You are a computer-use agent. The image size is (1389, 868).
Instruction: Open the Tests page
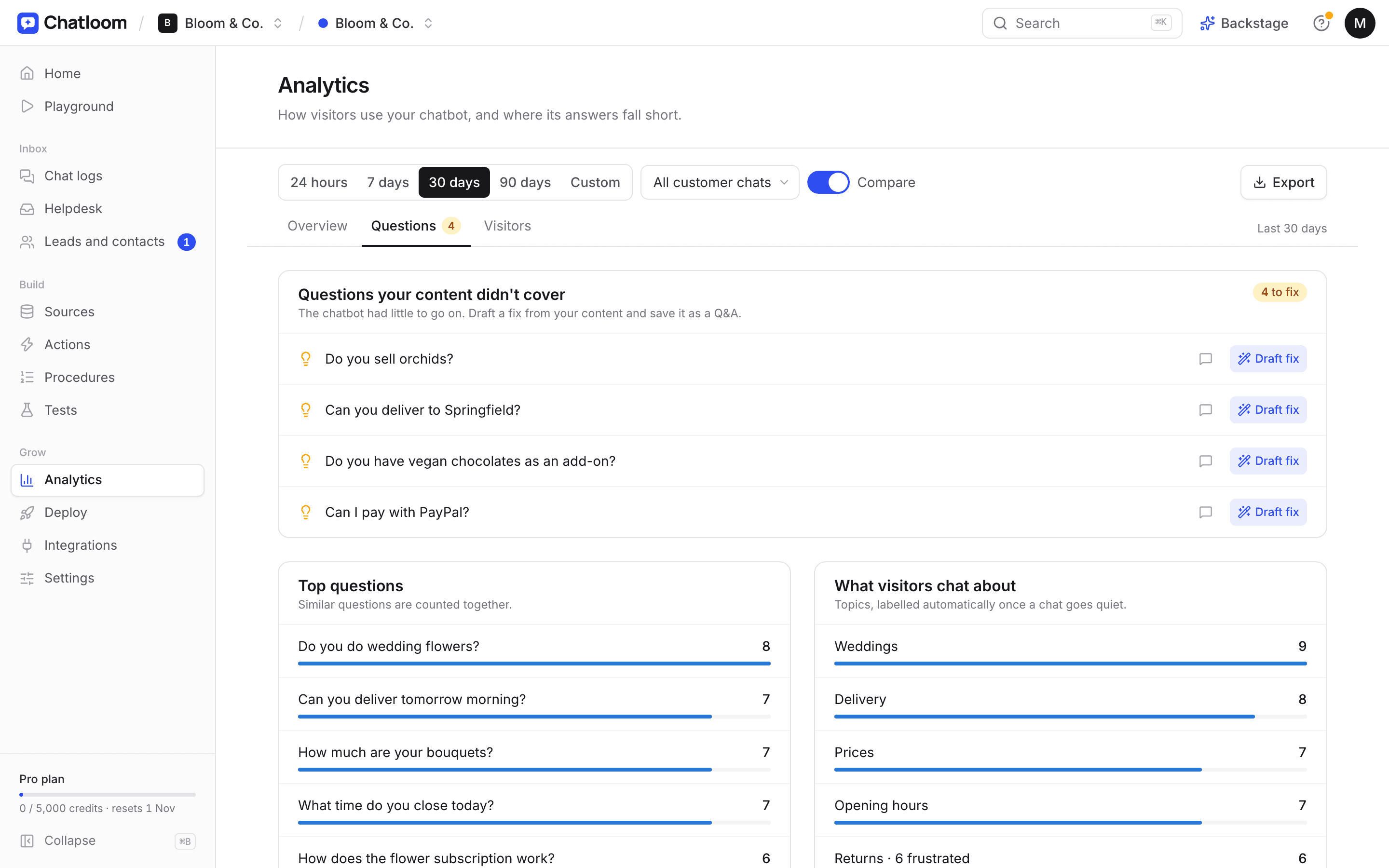tap(108, 410)
